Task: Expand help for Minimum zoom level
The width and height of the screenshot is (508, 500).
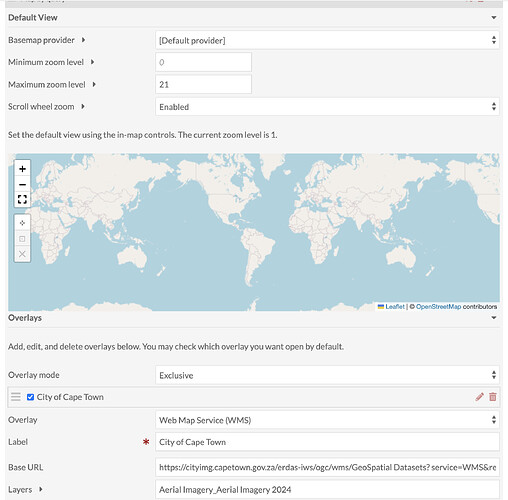Action: [x=92, y=62]
